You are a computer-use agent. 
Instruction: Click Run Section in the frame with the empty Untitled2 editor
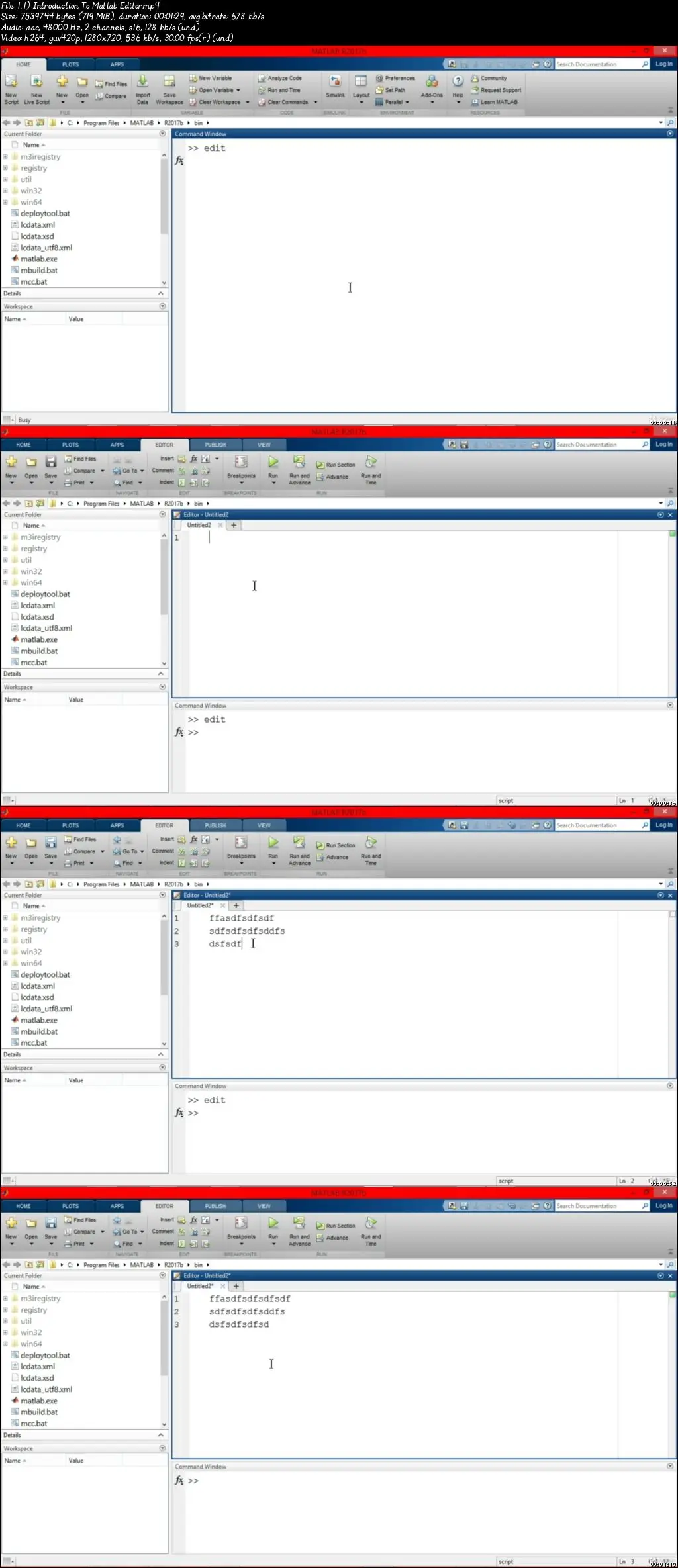click(x=336, y=465)
